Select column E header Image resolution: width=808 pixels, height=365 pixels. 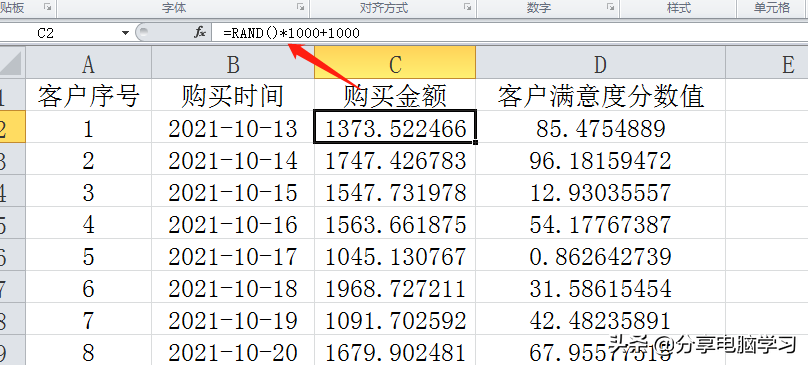click(767, 64)
